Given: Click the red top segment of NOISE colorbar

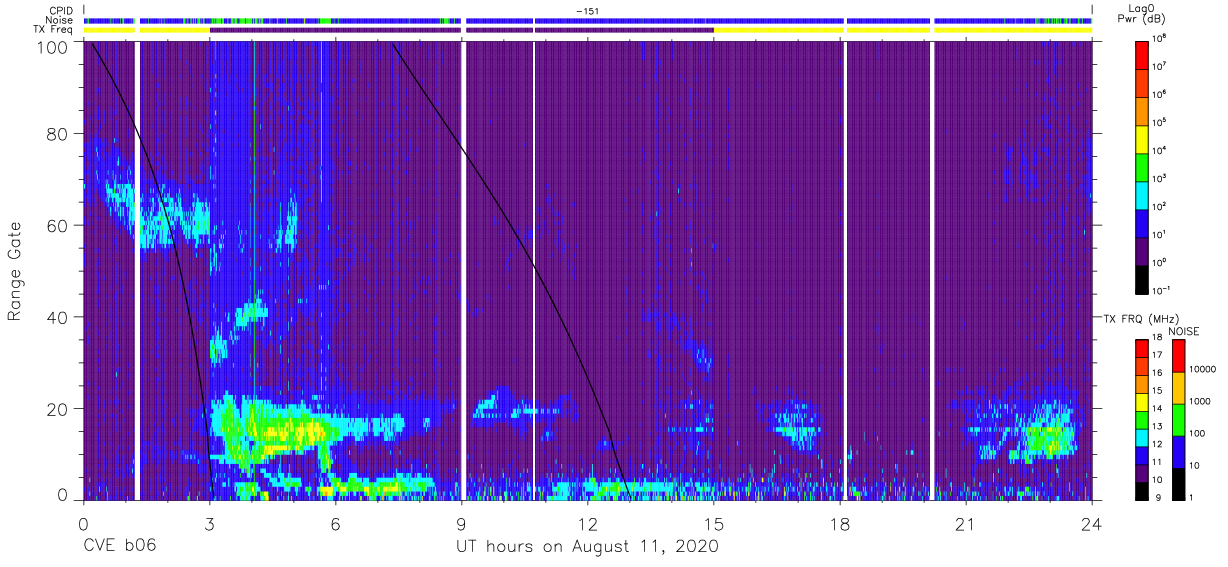Looking at the screenshot, I should [x=1177, y=355].
